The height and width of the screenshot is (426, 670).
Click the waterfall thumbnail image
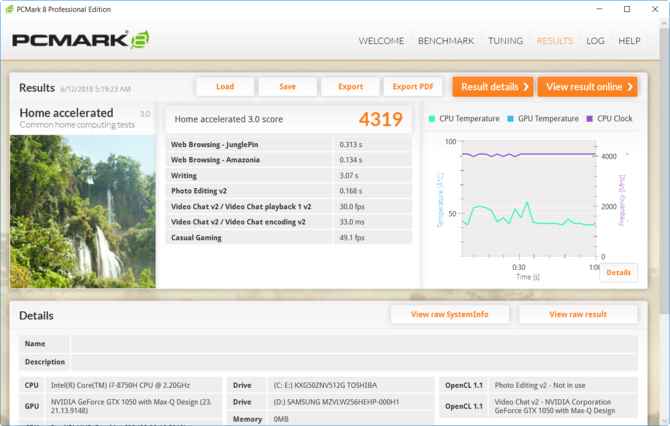(x=82, y=211)
